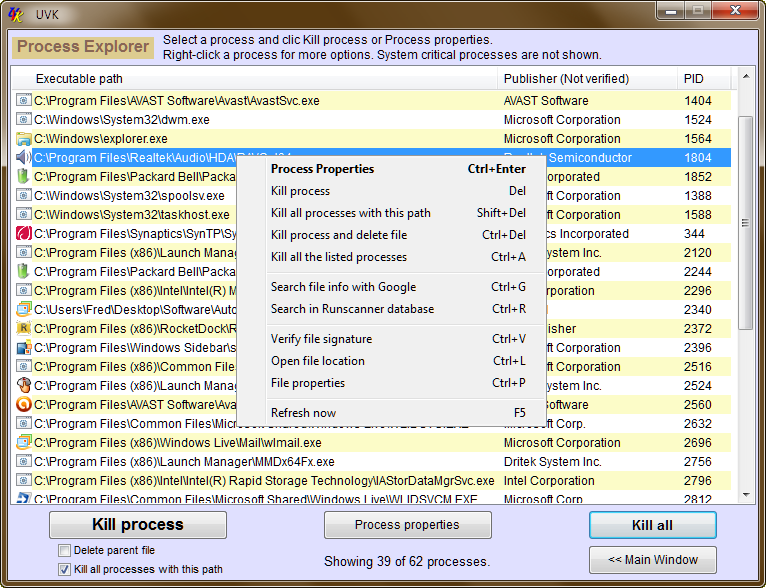Select the wlmail.exe process path

(178, 443)
